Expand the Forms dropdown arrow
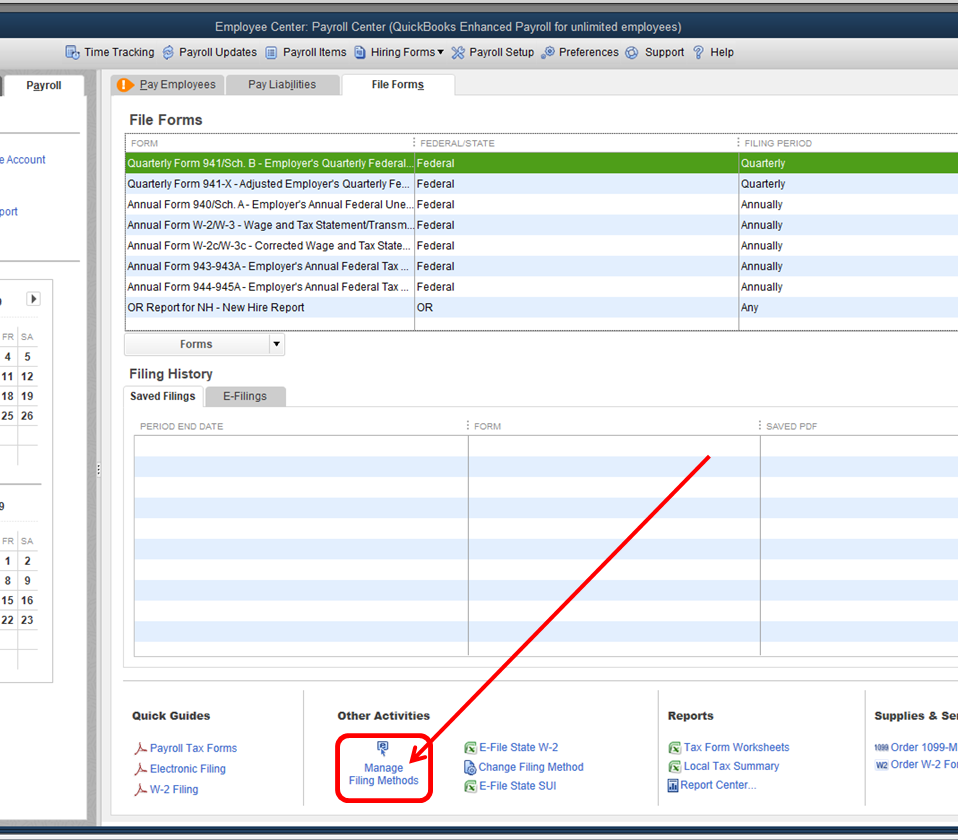Screen dimensions: 958x840 276,344
